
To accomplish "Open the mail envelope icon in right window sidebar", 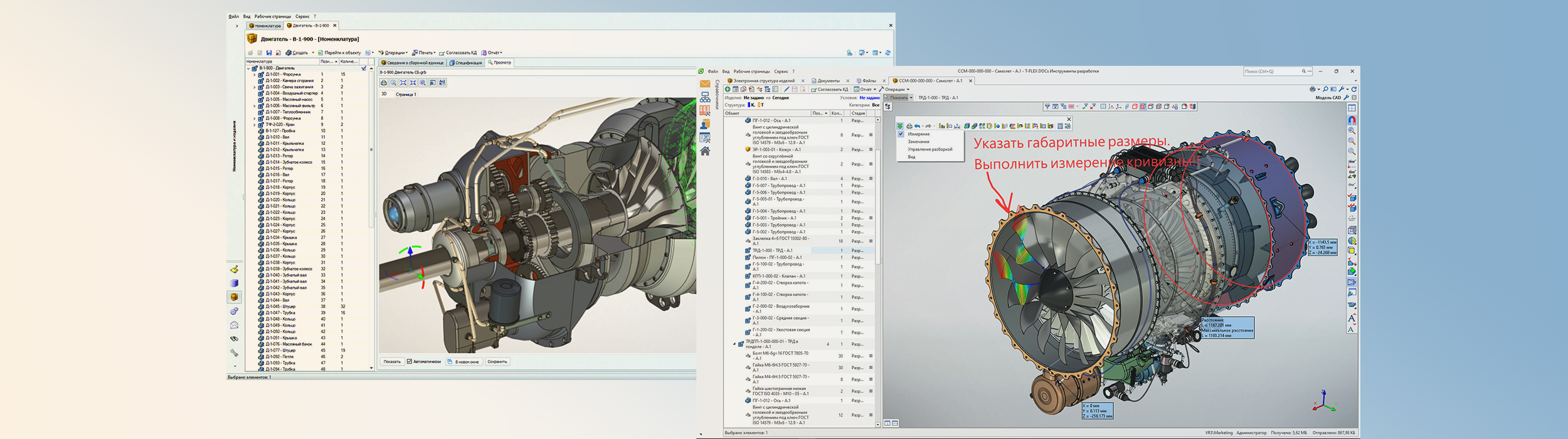I will [705, 84].
